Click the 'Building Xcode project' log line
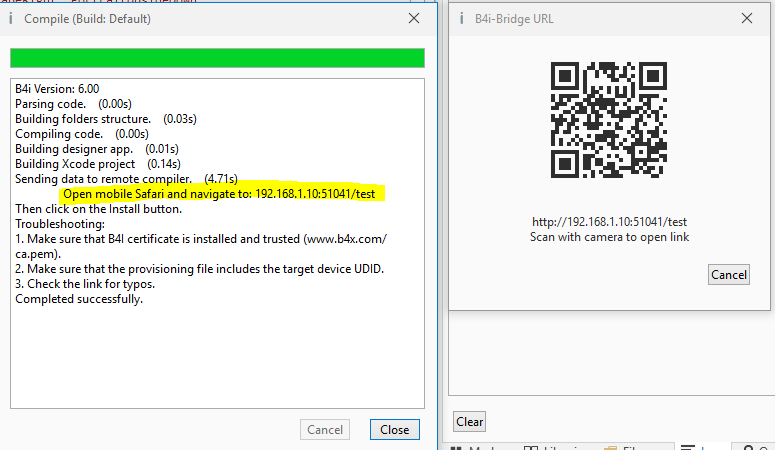 tap(98, 164)
